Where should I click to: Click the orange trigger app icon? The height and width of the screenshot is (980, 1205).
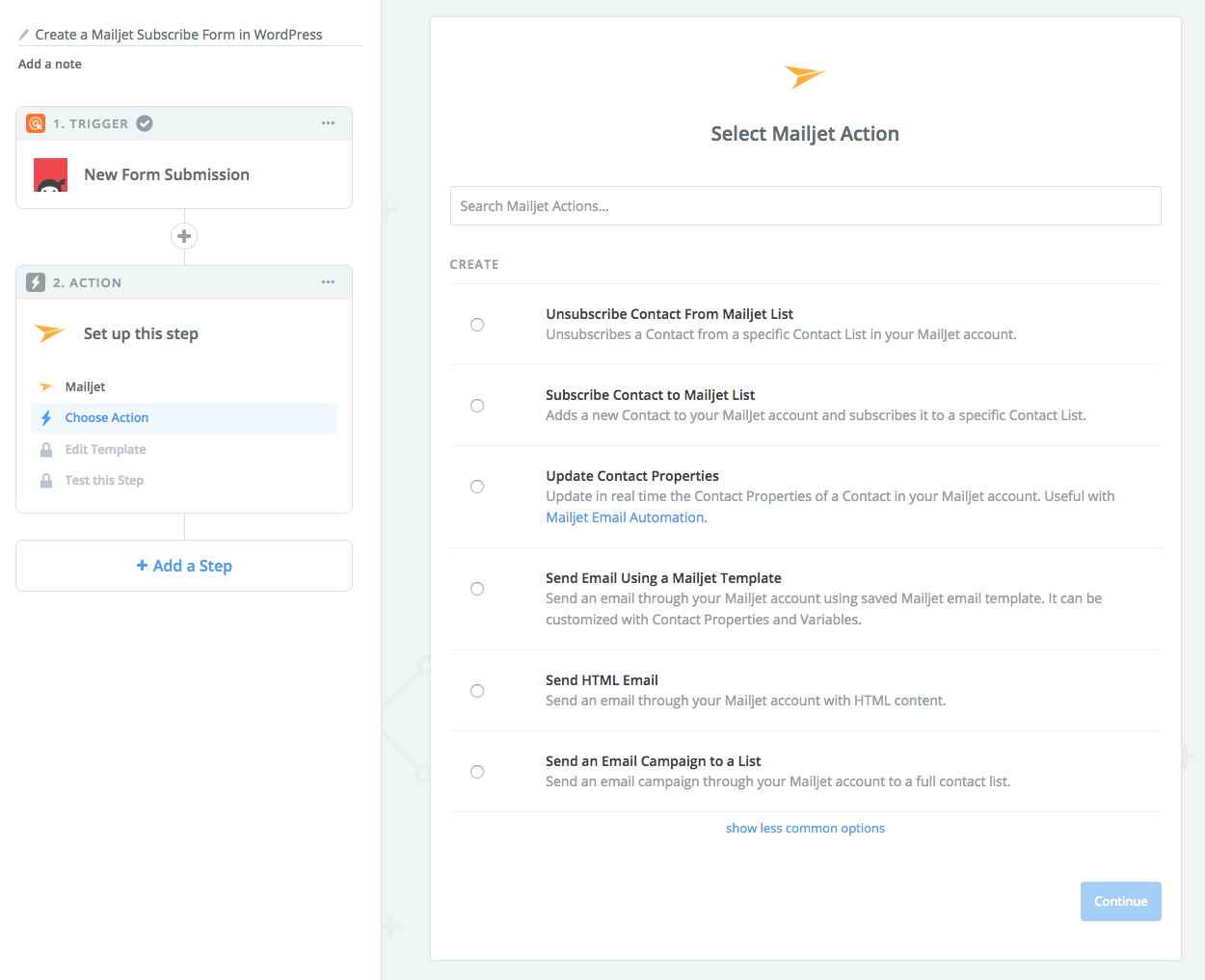click(36, 123)
